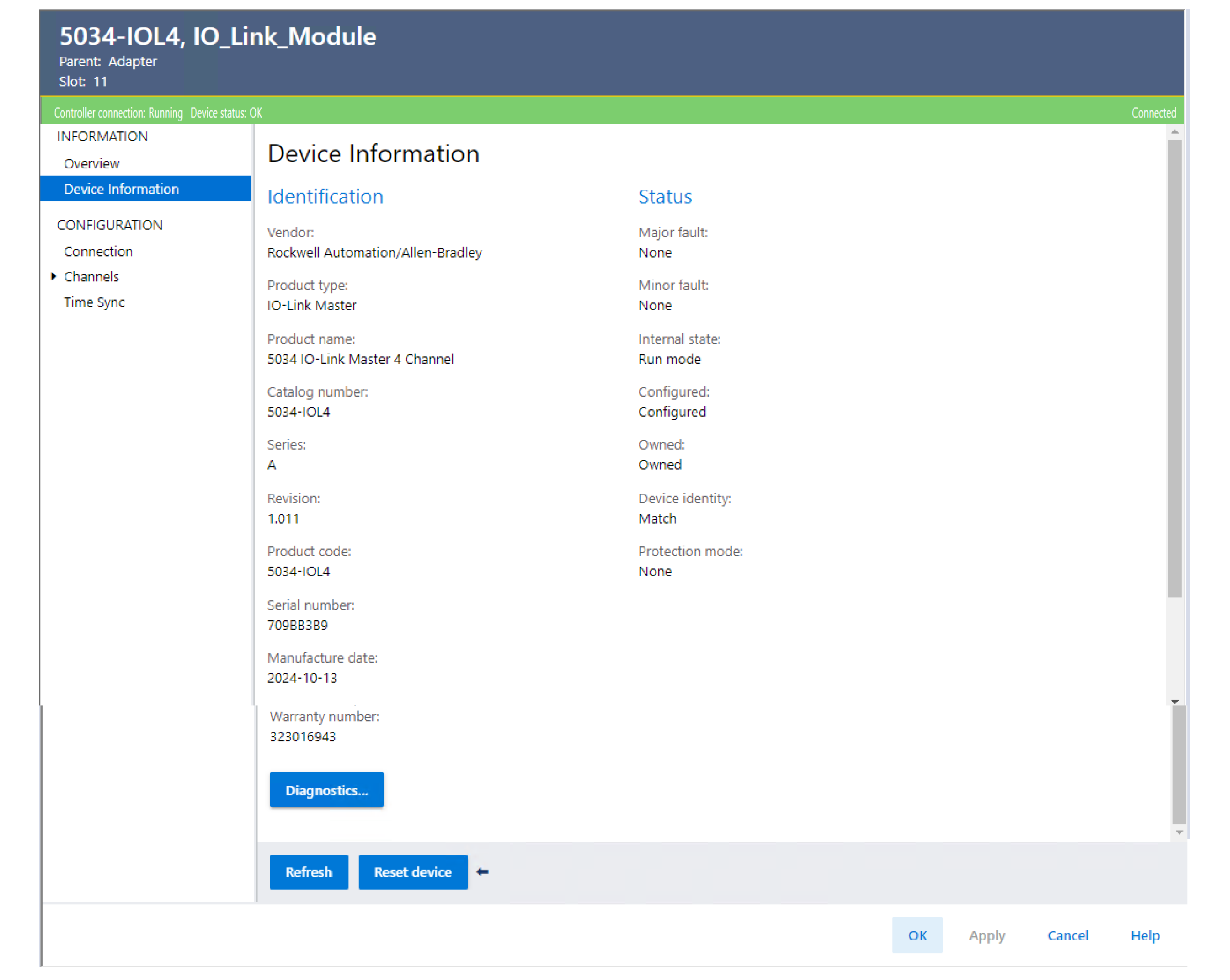Click the lower outer scrollbar down arrow
The height and width of the screenshot is (980, 1230).
(x=1179, y=833)
